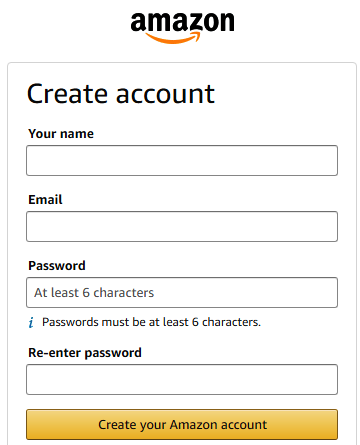360x445 pixels.
Task: Click the Amazon logo at top
Action: 182,28
